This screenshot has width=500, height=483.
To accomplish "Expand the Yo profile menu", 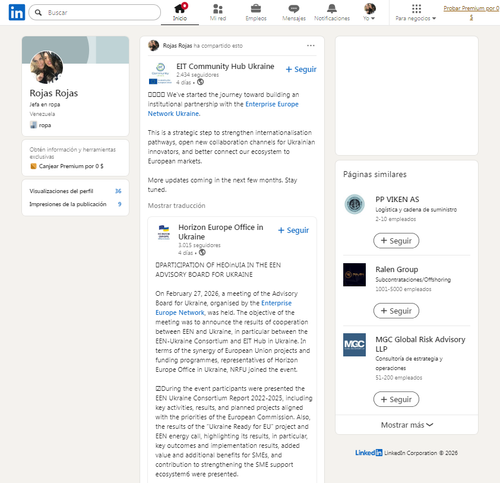I will click(x=369, y=12).
